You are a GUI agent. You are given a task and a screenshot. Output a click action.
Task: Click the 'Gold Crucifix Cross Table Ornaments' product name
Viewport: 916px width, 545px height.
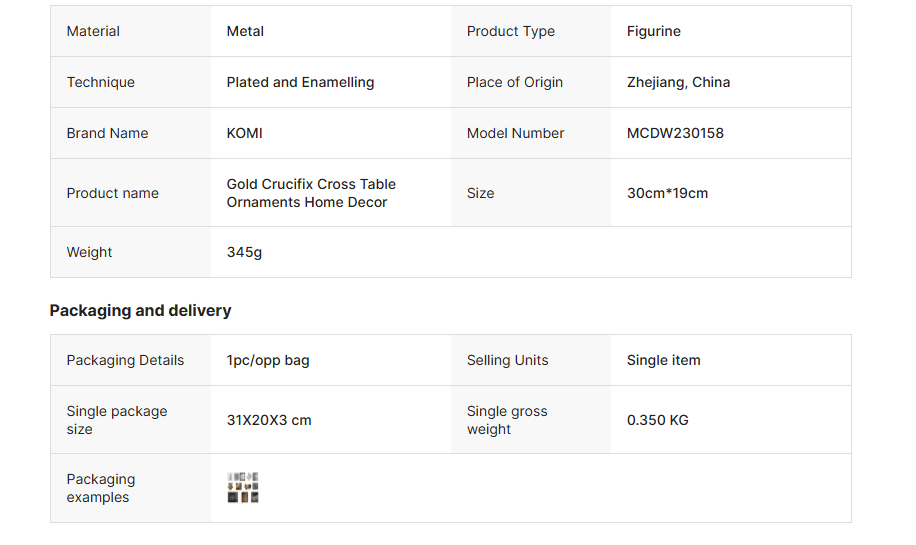311,193
